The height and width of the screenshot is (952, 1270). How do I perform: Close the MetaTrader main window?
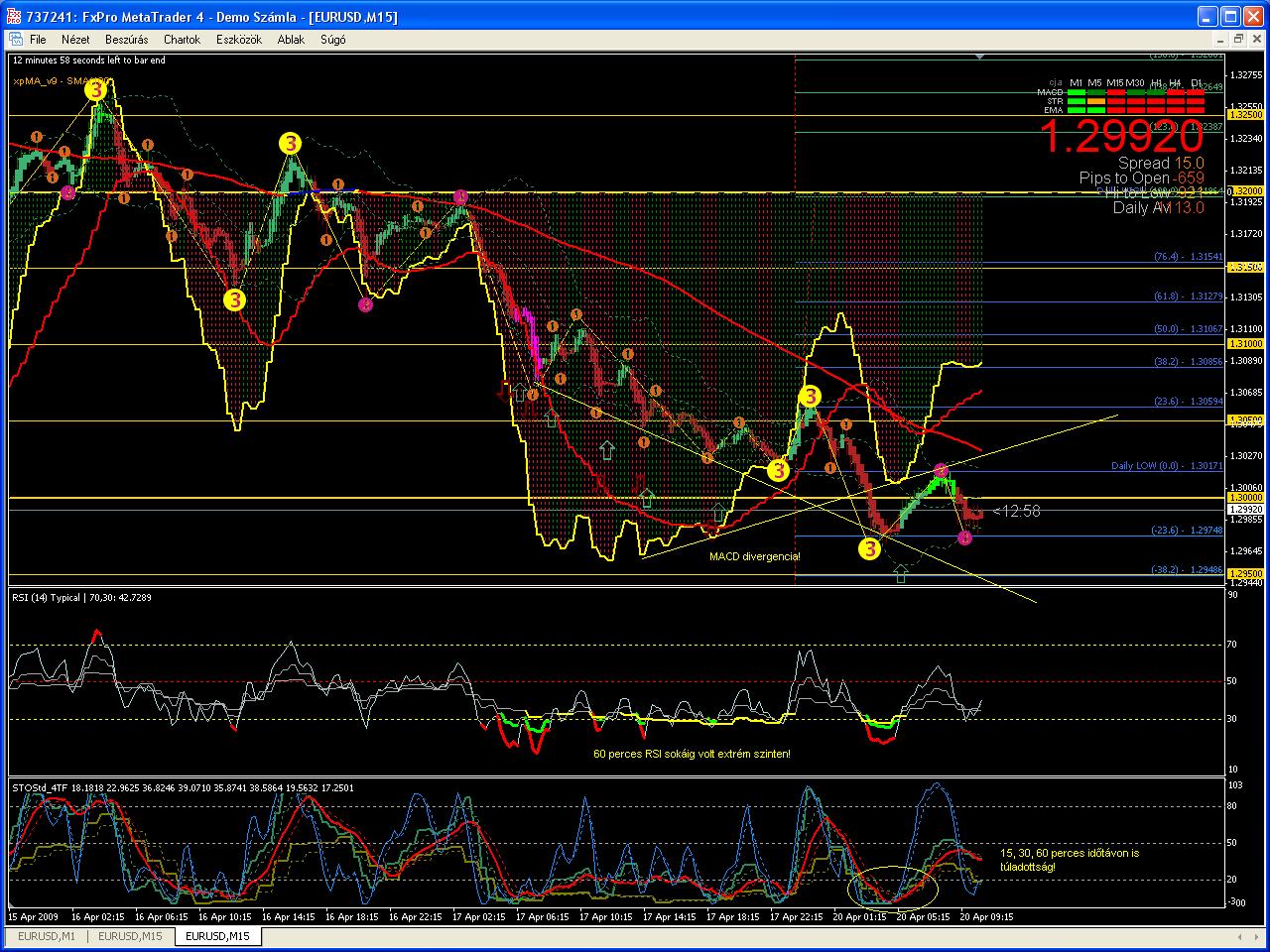(x=1254, y=16)
